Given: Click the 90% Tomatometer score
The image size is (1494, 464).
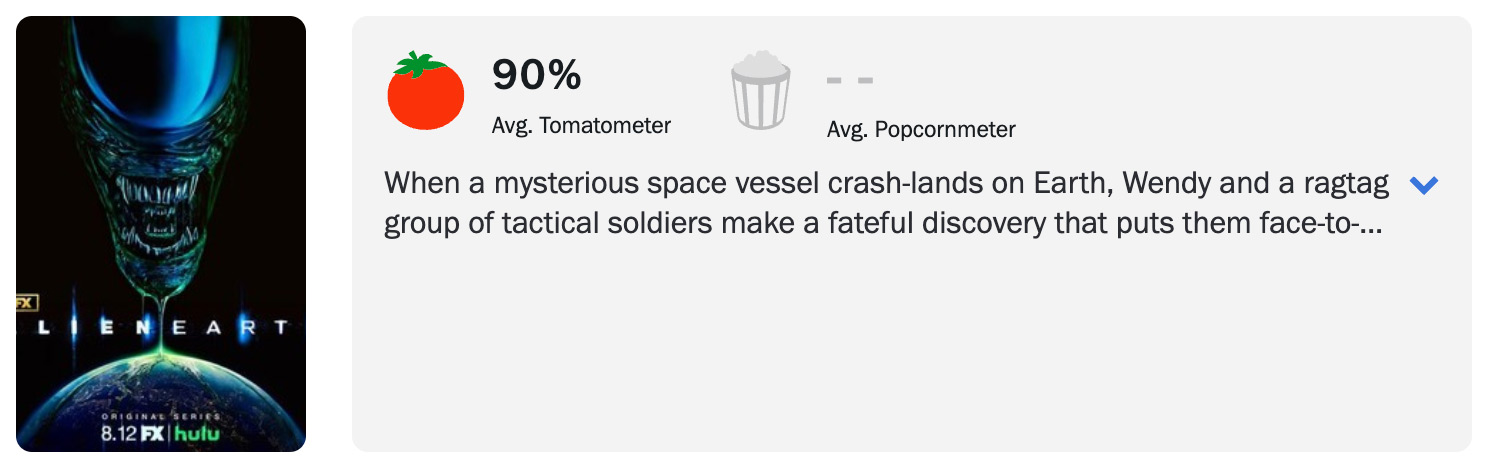Looking at the screenshot, I should [x=537, y=75].
